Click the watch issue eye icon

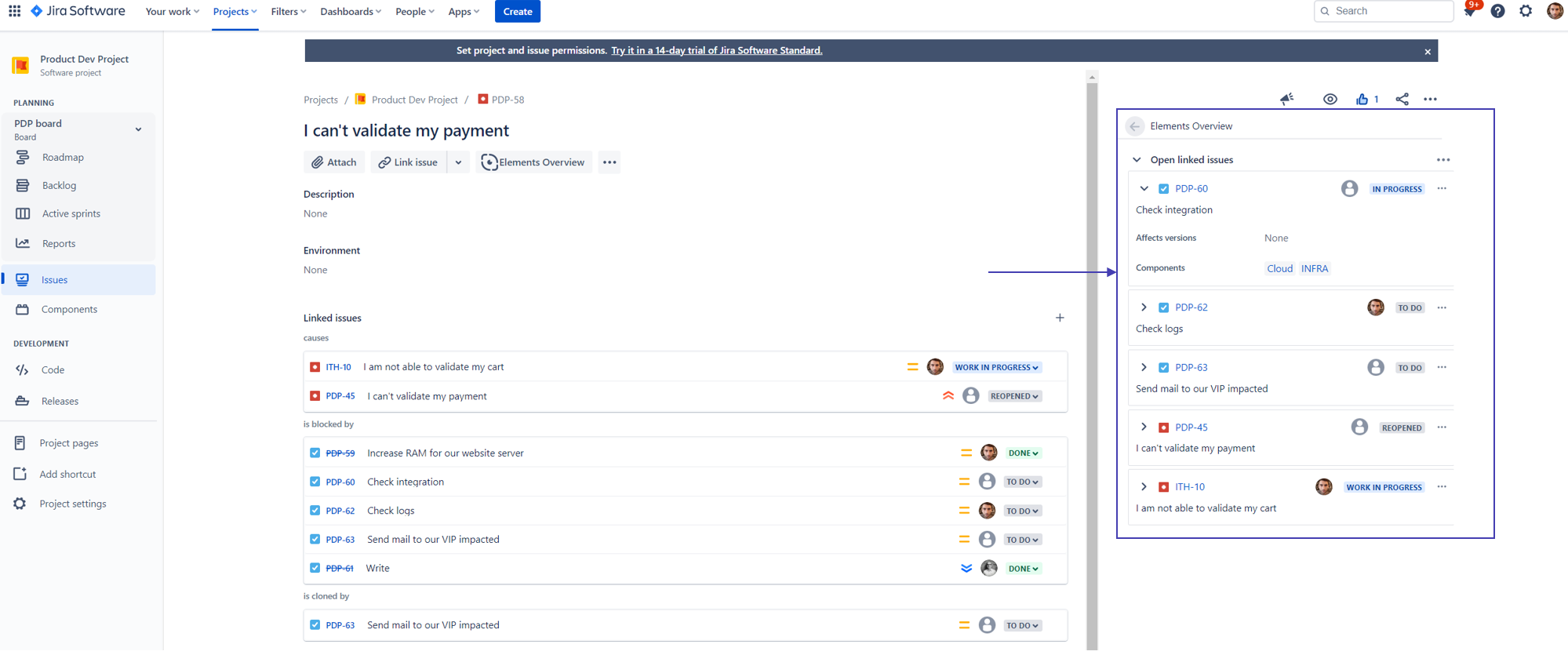[1330, 99]
